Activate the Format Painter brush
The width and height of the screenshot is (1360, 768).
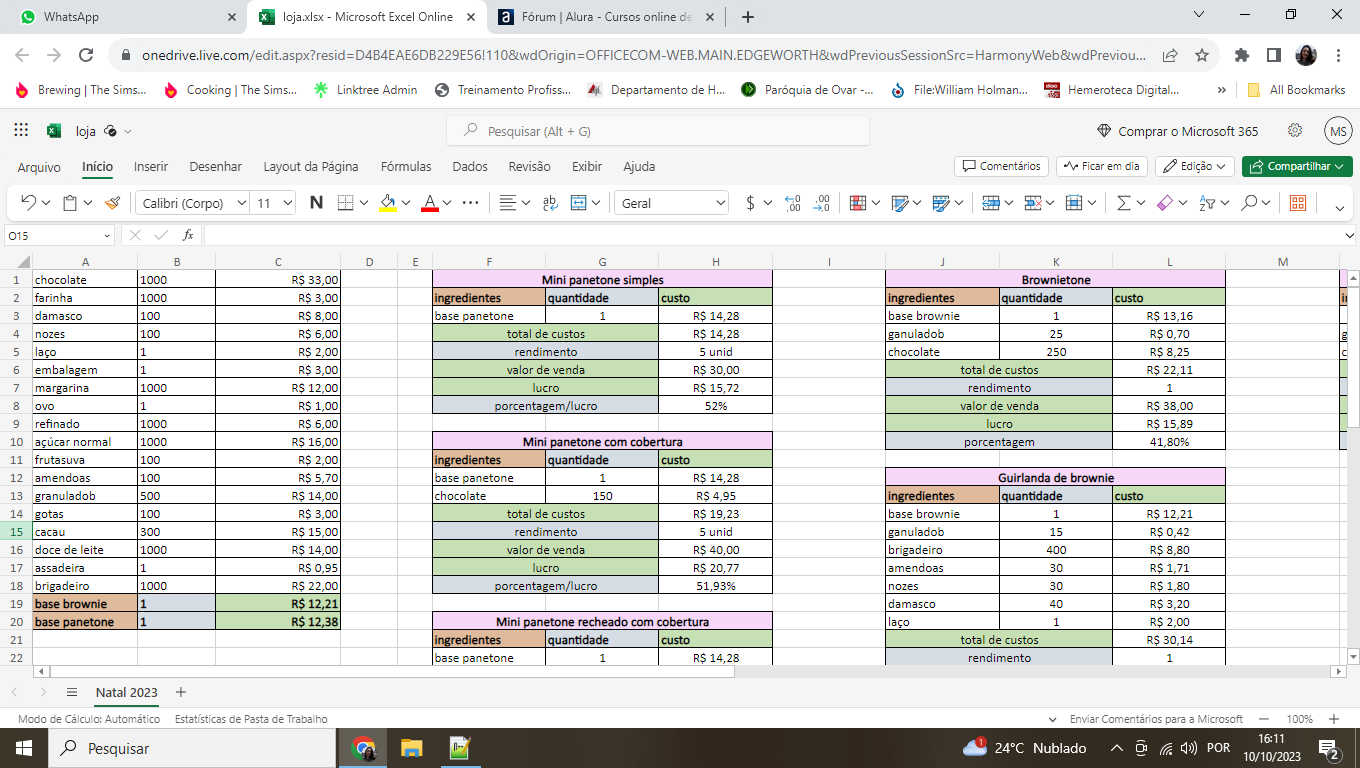coord(112,203)
